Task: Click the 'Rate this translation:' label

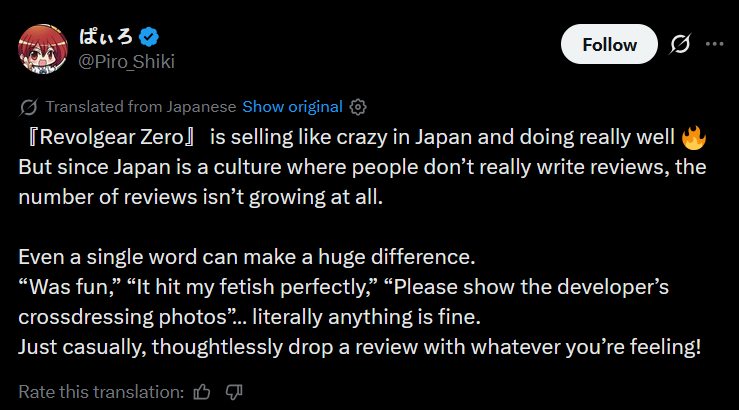Action: point(101,391)
